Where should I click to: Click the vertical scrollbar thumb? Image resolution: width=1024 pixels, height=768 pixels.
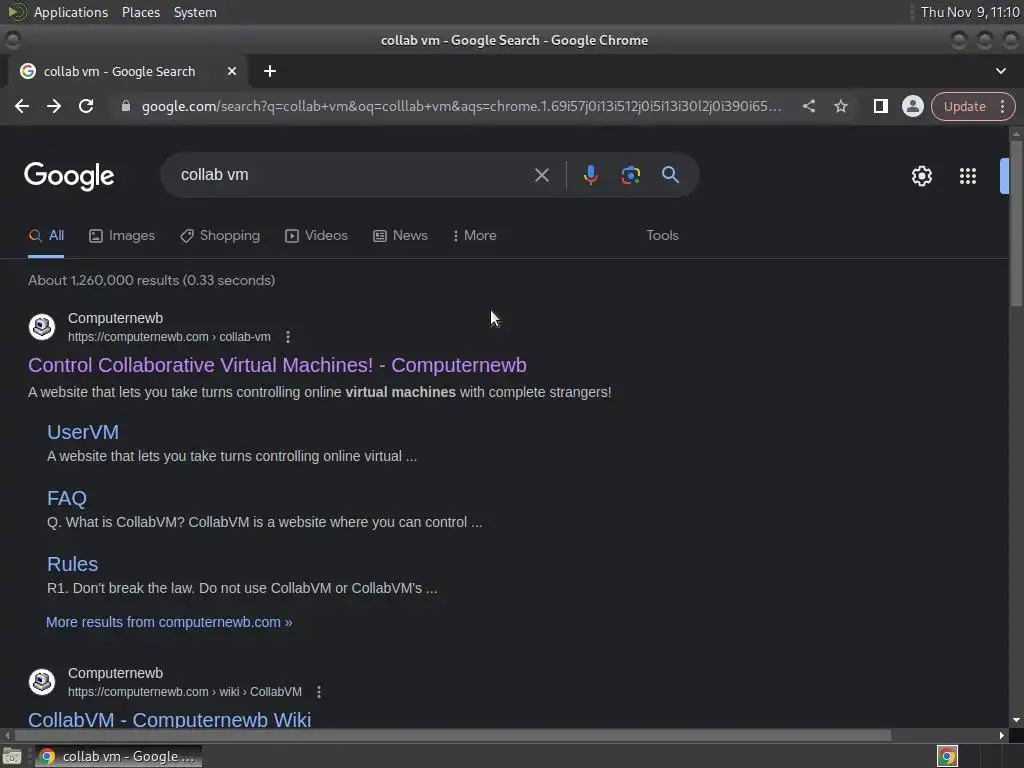(1016, 222)
